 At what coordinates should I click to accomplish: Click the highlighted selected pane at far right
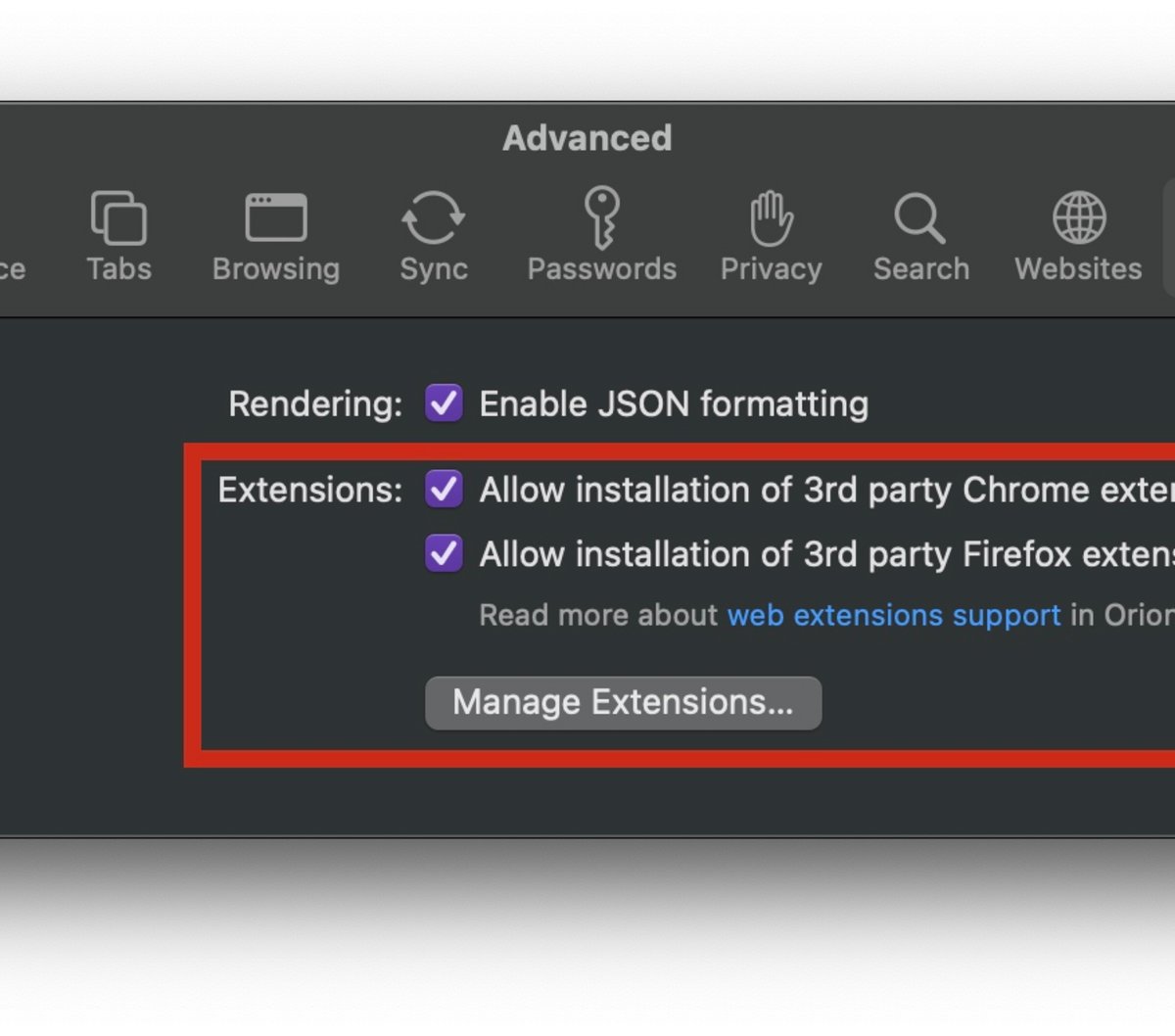(x=1171, y=235)
